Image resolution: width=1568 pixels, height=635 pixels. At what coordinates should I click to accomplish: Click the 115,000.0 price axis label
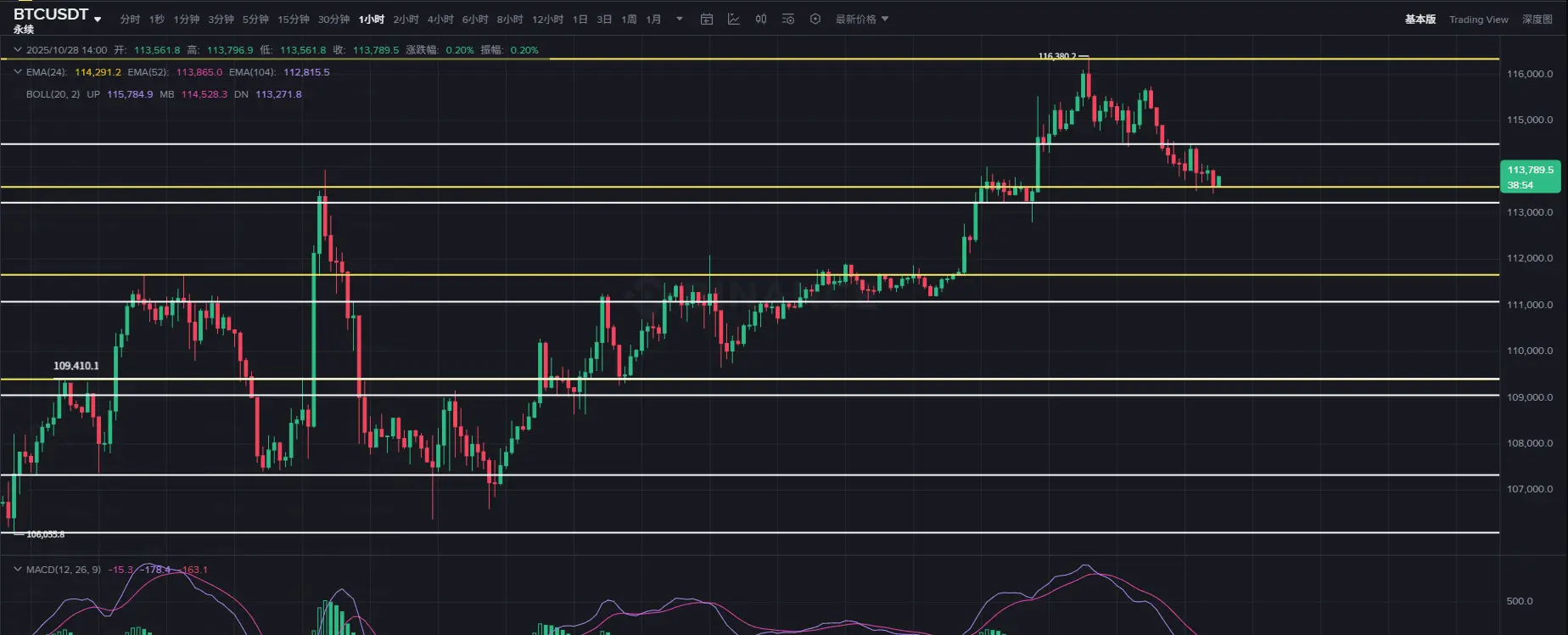coord(1530,120)
